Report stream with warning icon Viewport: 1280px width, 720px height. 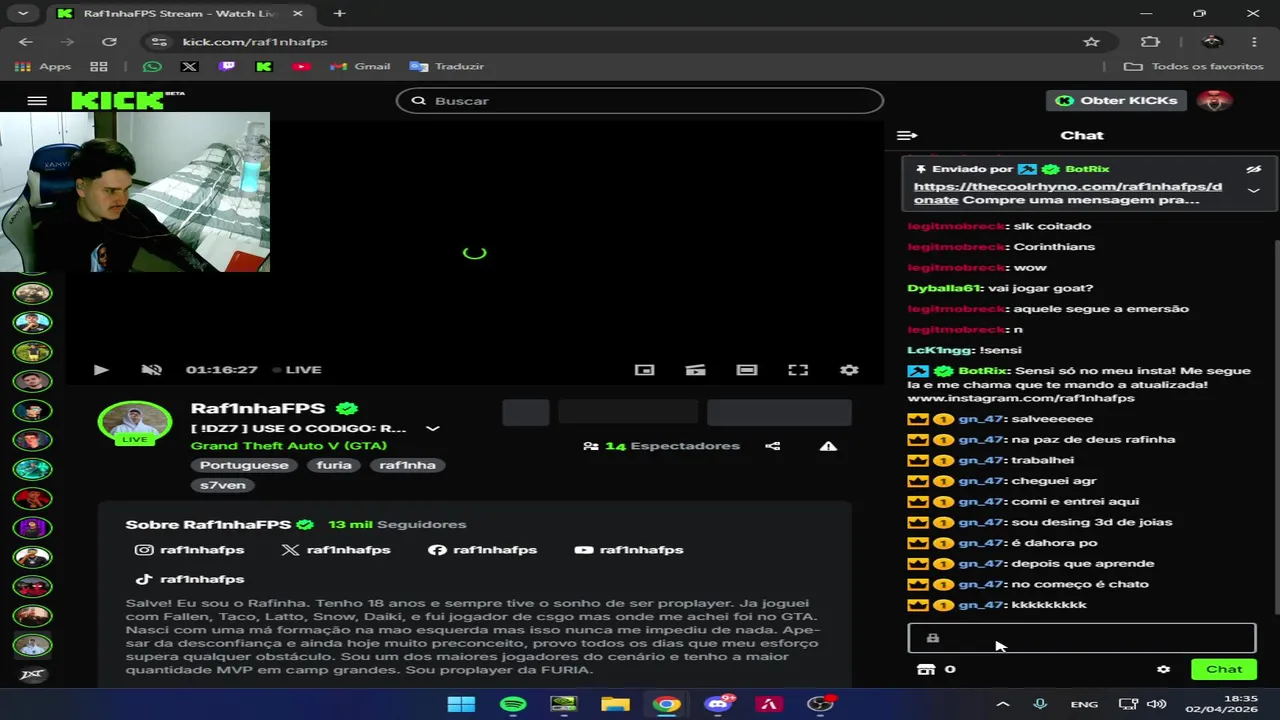click(x=828, y=446)
